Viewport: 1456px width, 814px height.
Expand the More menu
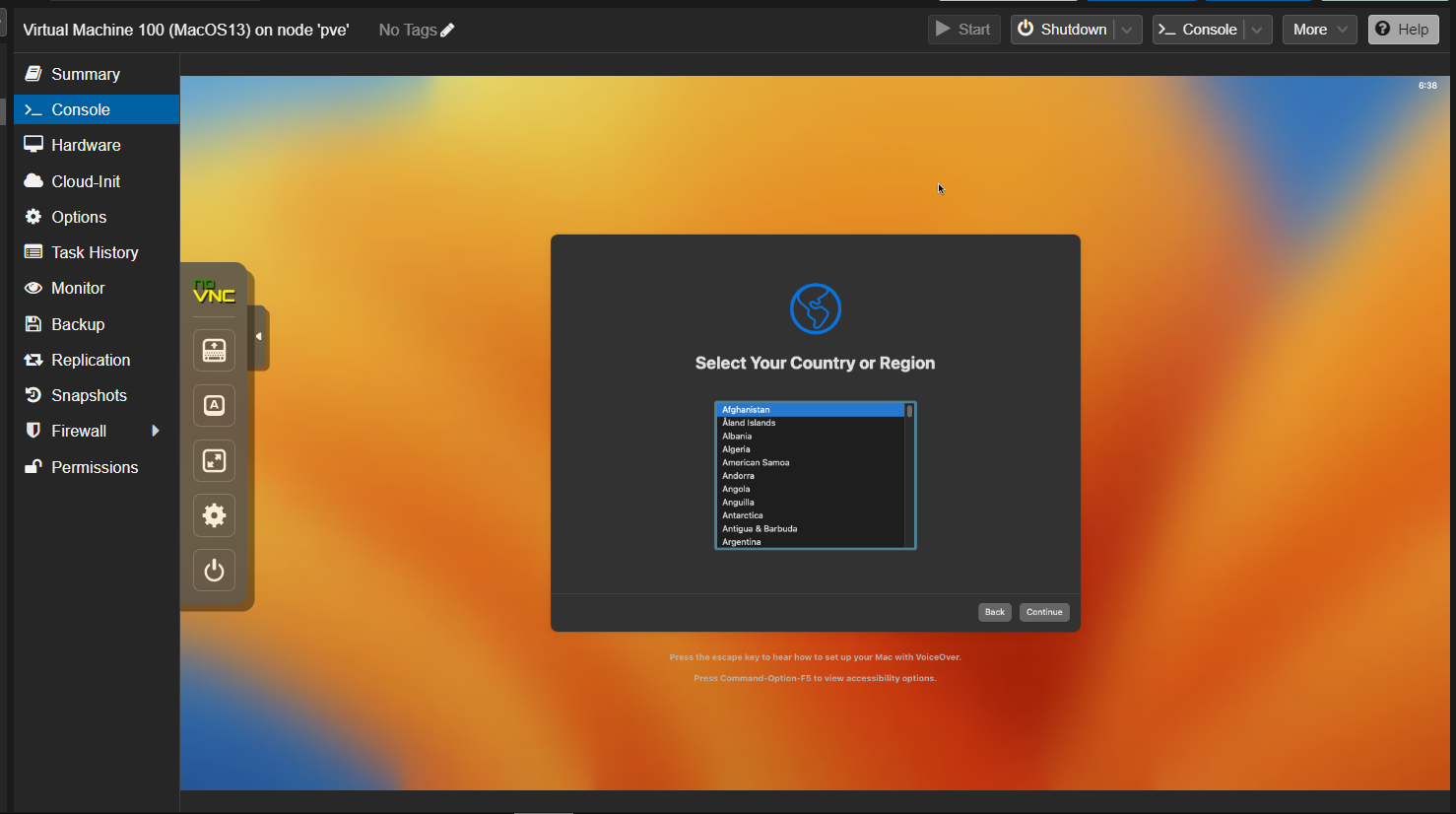tap(1319, 30)
